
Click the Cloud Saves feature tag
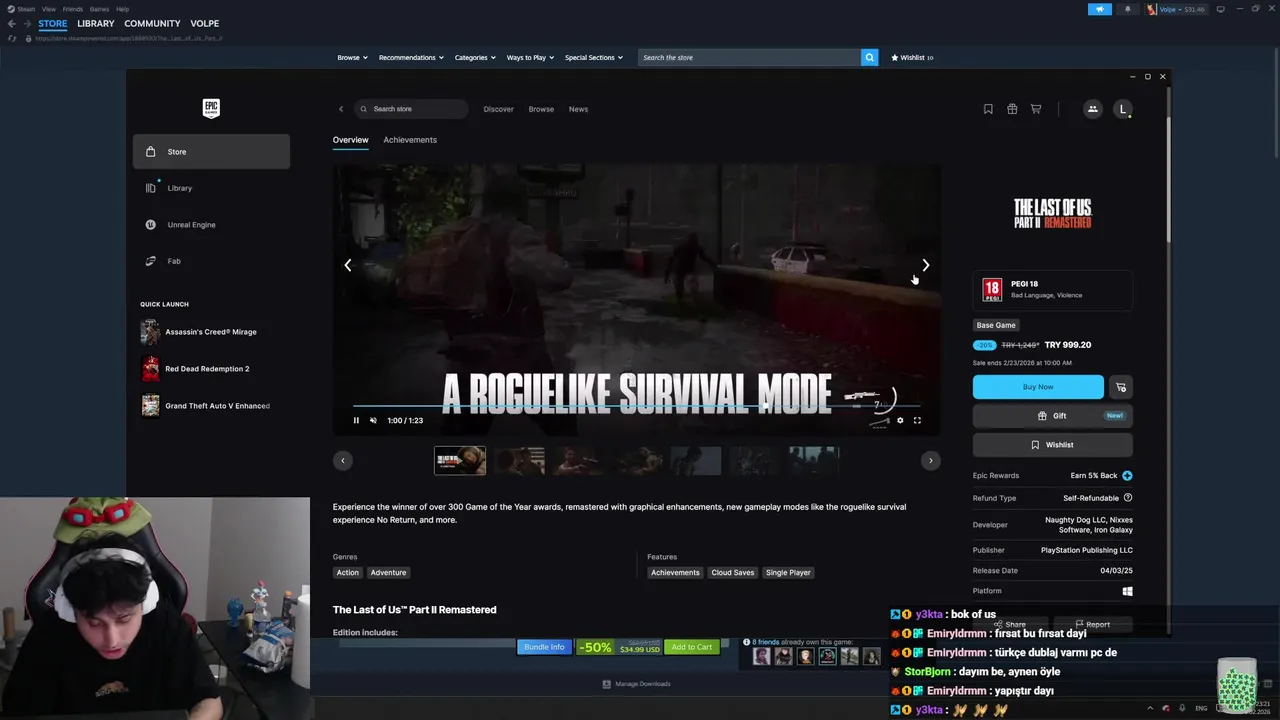tap(733, 573)
